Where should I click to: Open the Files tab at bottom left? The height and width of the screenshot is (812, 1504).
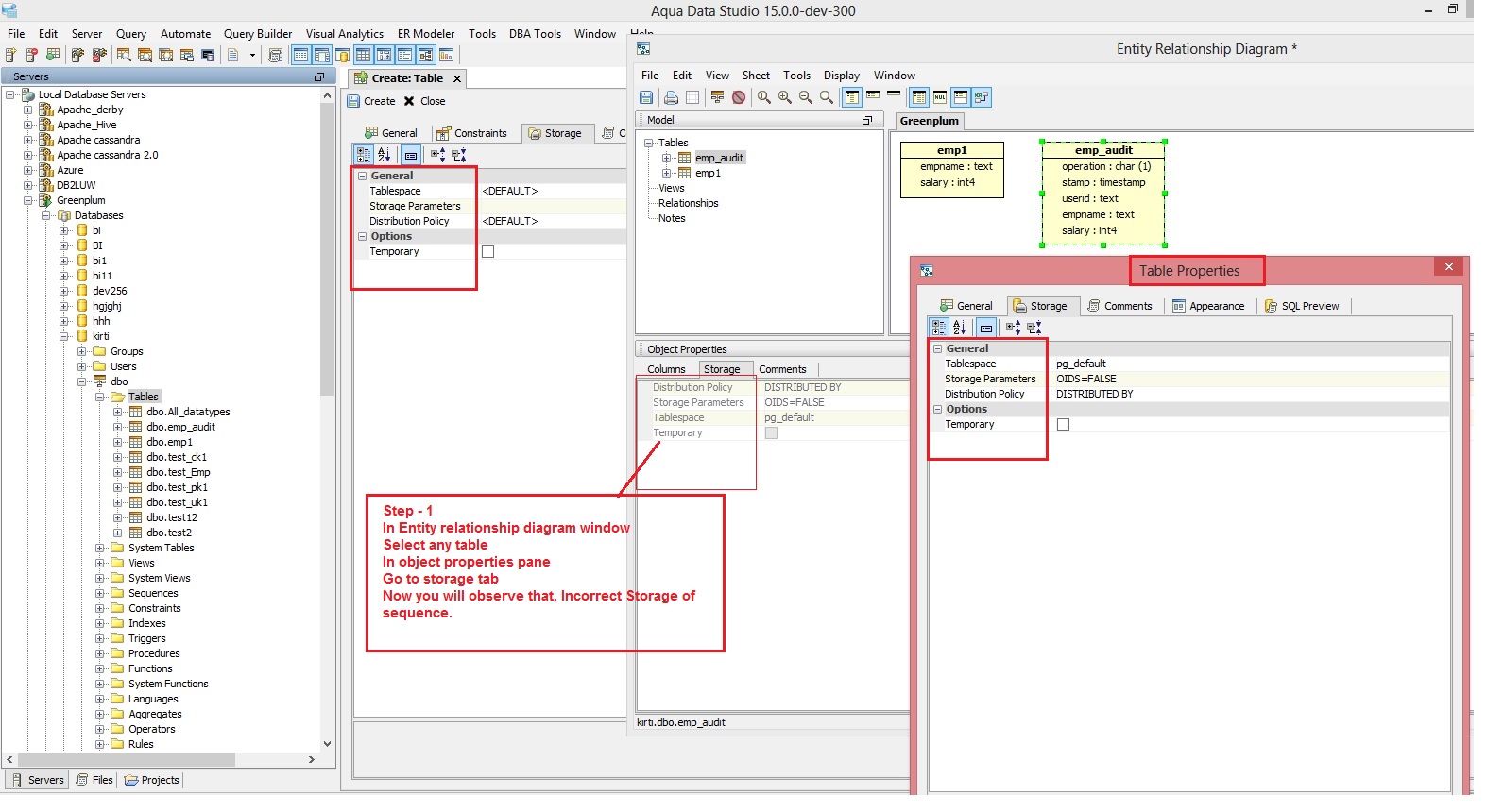[94, 780]
